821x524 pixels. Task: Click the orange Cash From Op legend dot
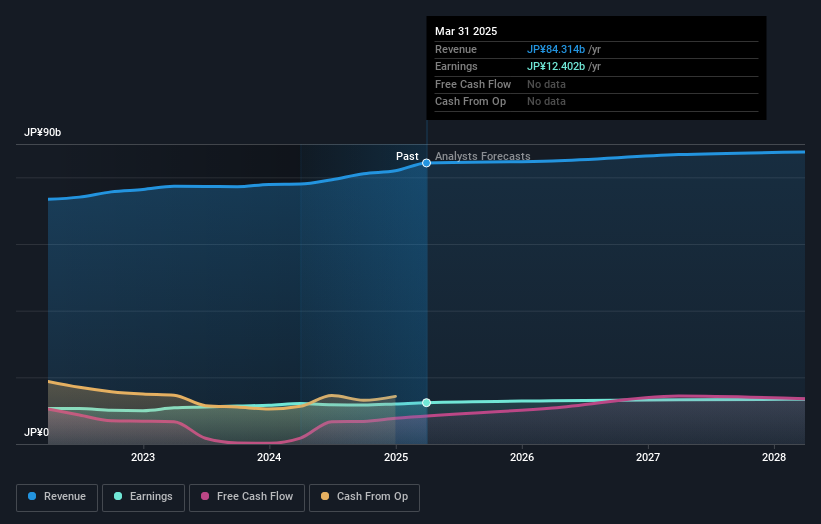pyautogui.click(x=325, y=496)
